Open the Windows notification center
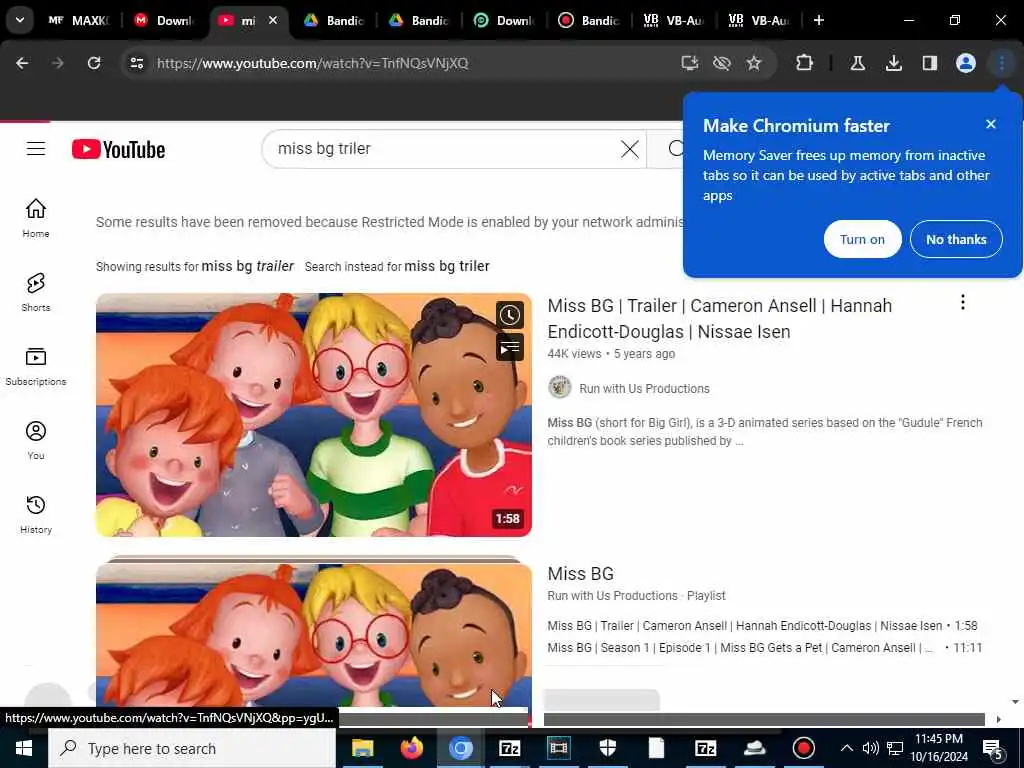 tap(993, 749)
